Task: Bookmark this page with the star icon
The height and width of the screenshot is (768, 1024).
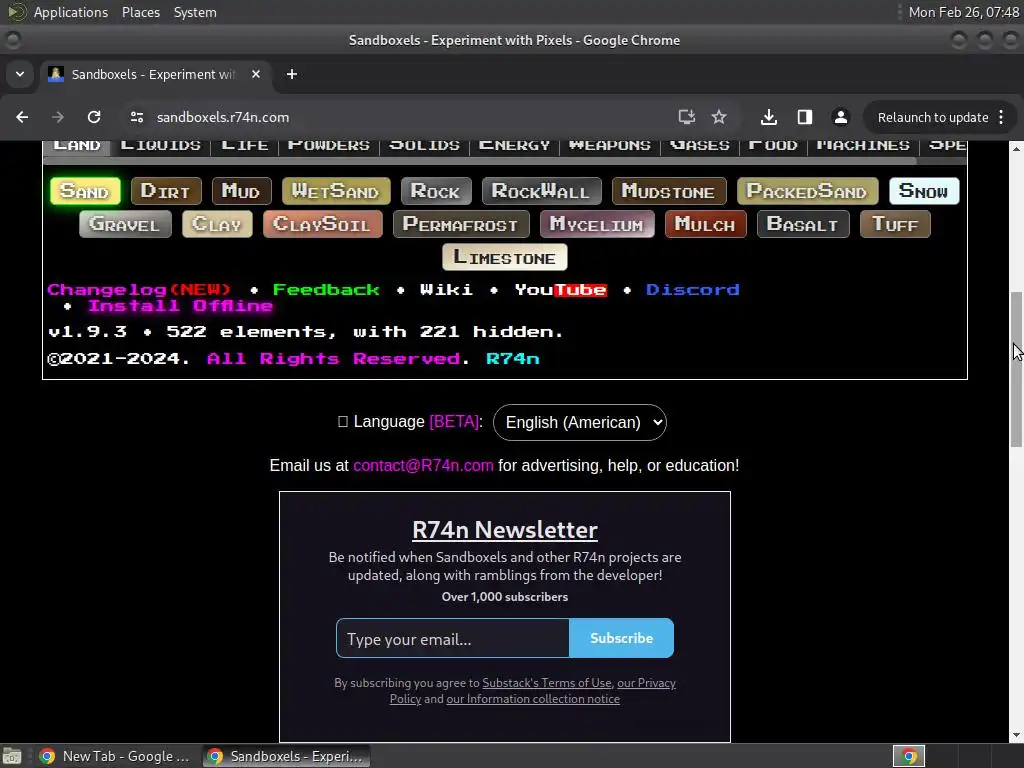Action: (x=719, y=117)
